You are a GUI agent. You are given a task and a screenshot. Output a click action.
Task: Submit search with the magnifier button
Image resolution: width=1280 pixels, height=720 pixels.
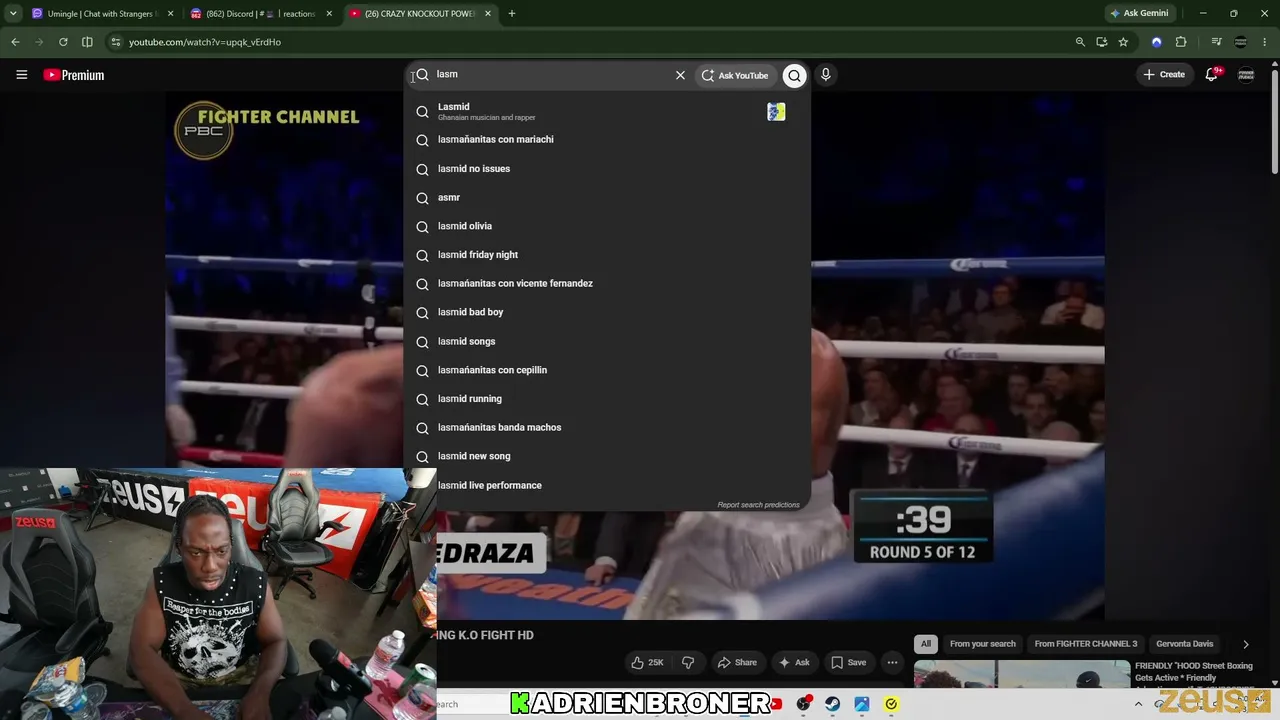(x=794, y=75)
